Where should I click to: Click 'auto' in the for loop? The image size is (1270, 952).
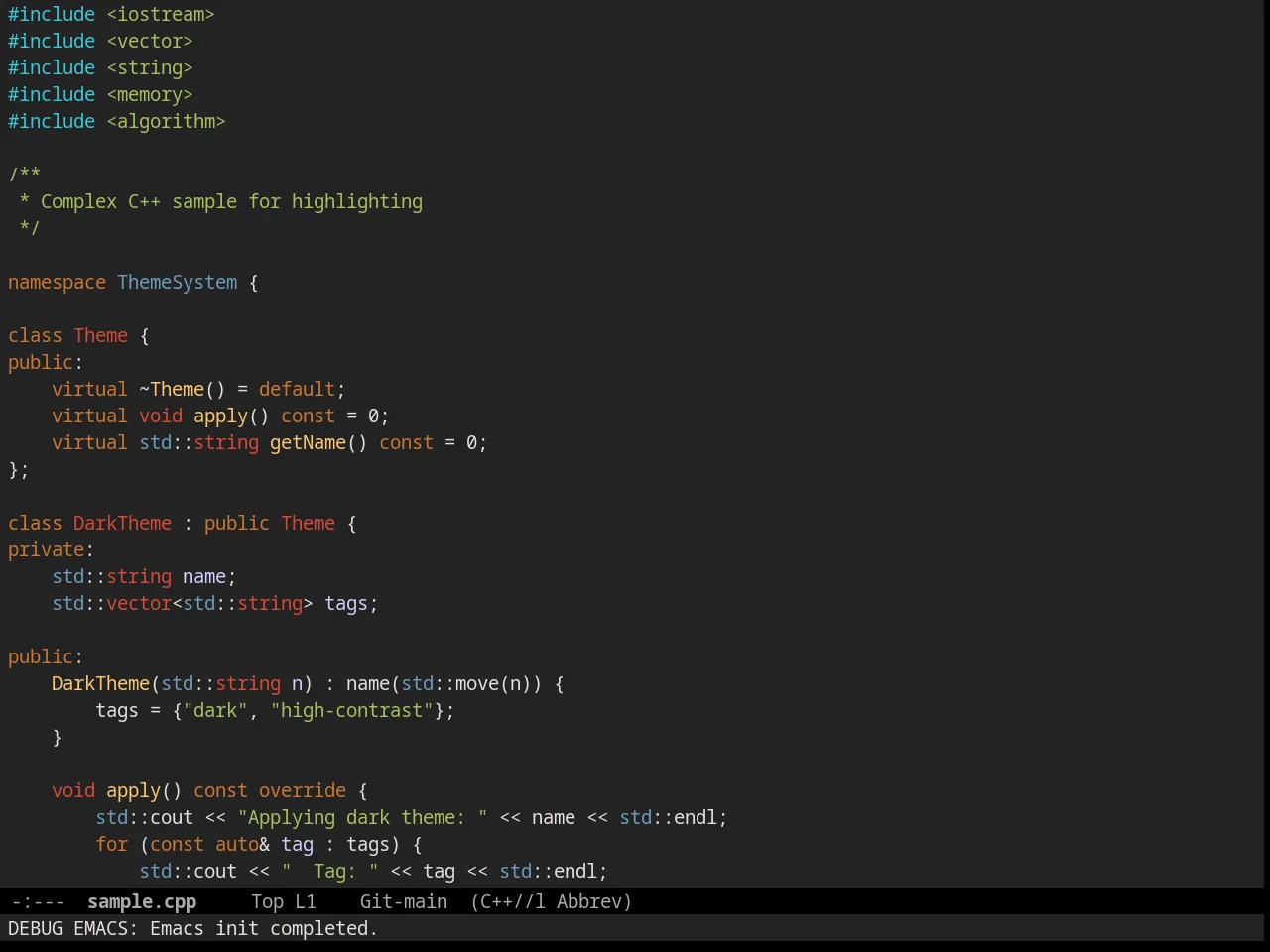coord(237,844)
